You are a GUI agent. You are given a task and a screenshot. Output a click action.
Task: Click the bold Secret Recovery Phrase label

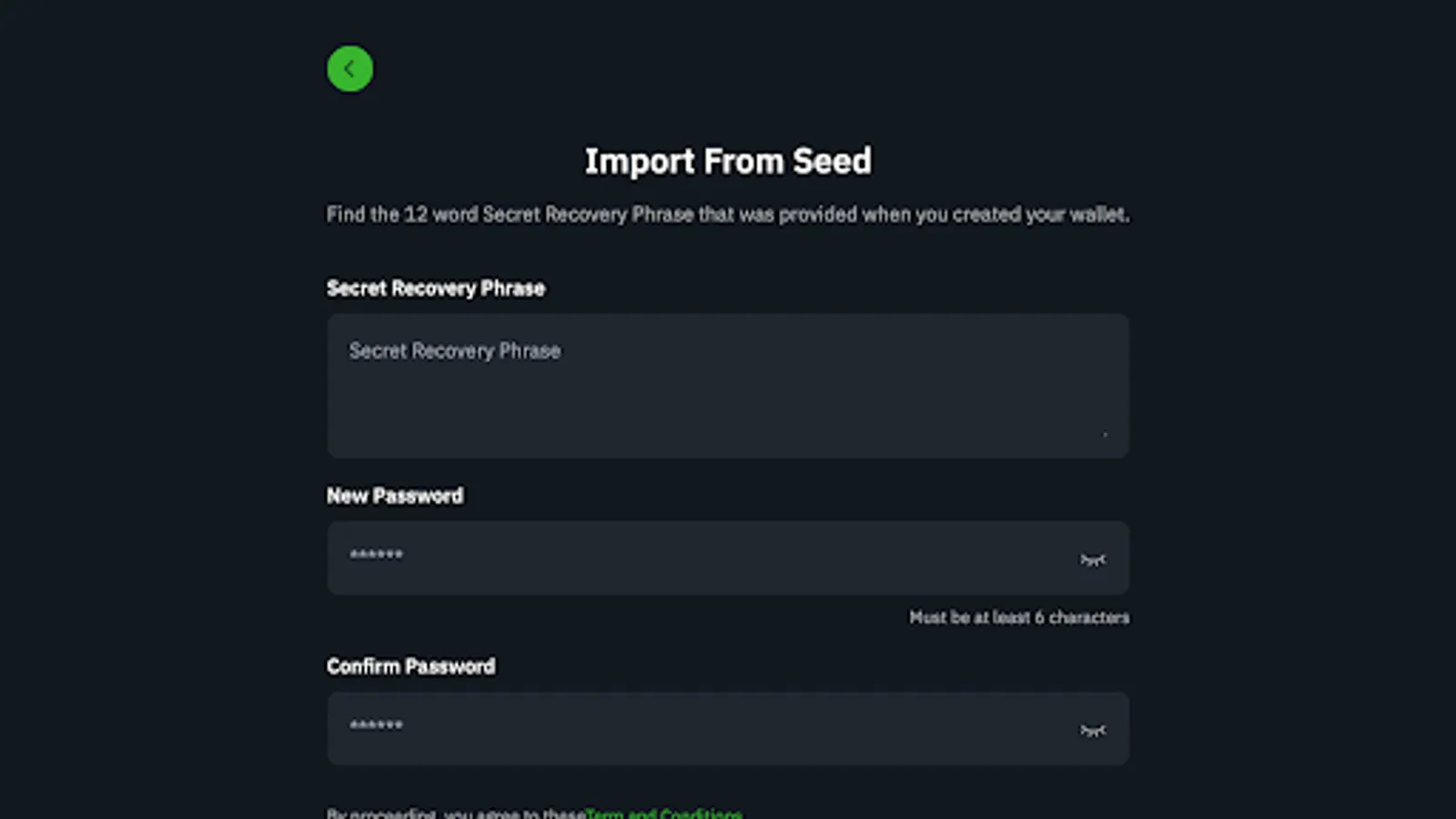pyautogui.click(x=435, y=288)
